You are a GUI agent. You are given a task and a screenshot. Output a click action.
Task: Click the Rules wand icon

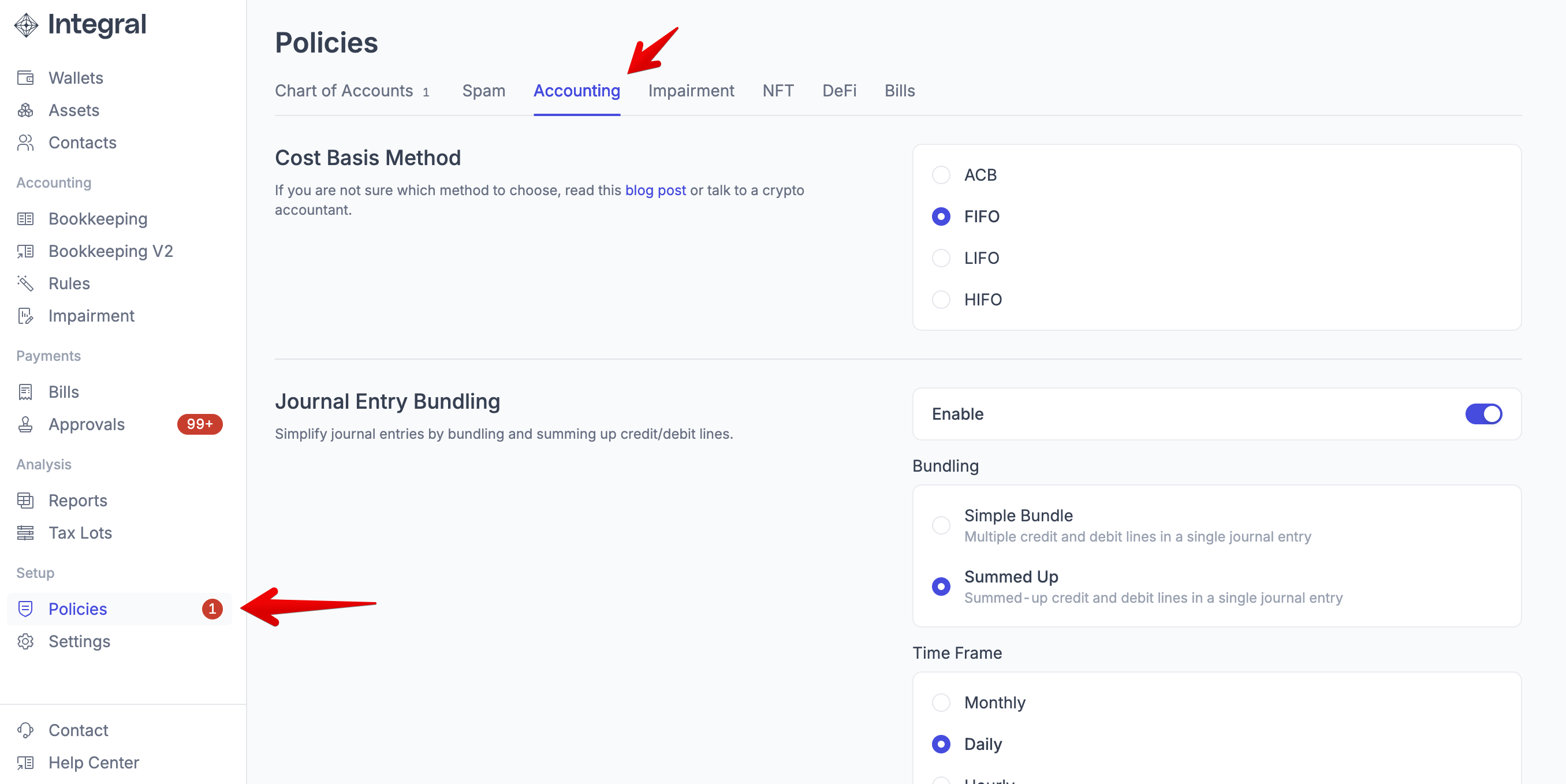[x=25, y=283]
